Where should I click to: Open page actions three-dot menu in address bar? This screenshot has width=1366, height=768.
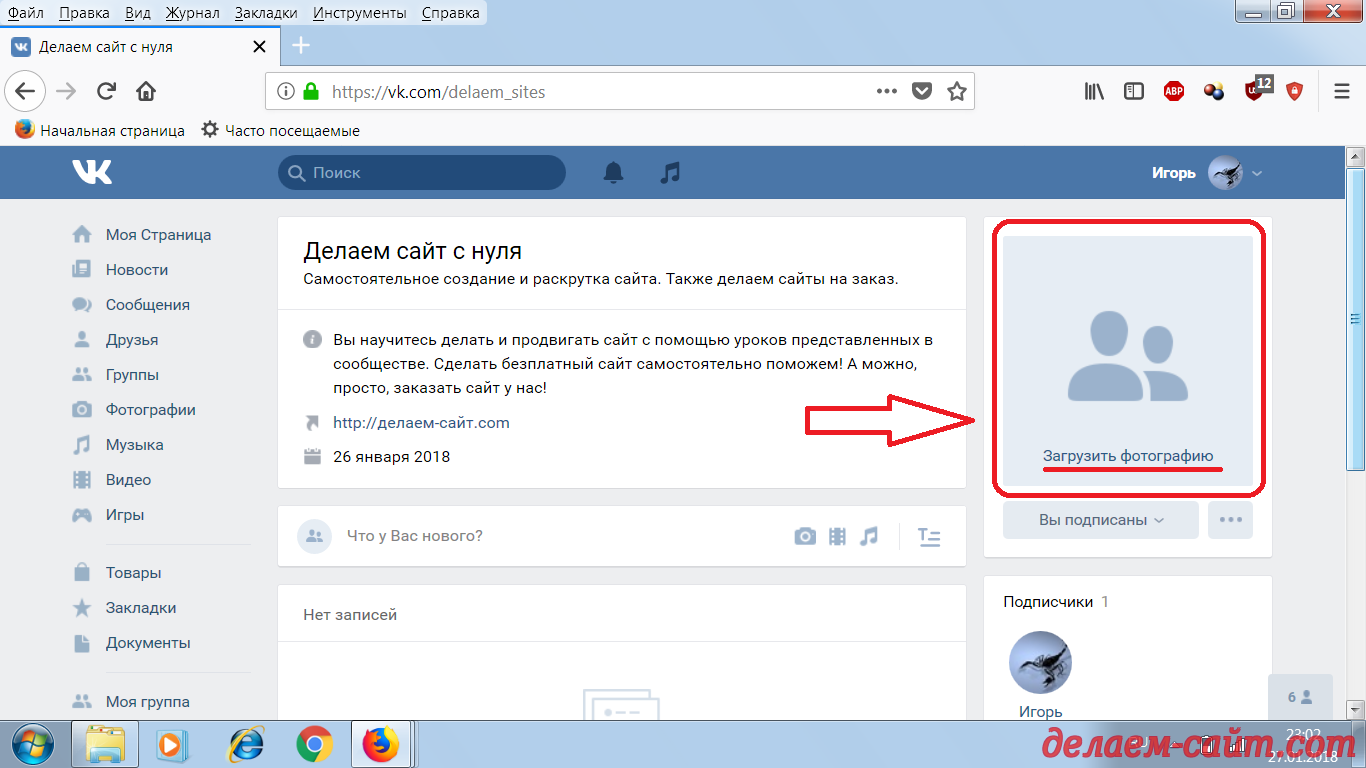click(x=887, y=92)
